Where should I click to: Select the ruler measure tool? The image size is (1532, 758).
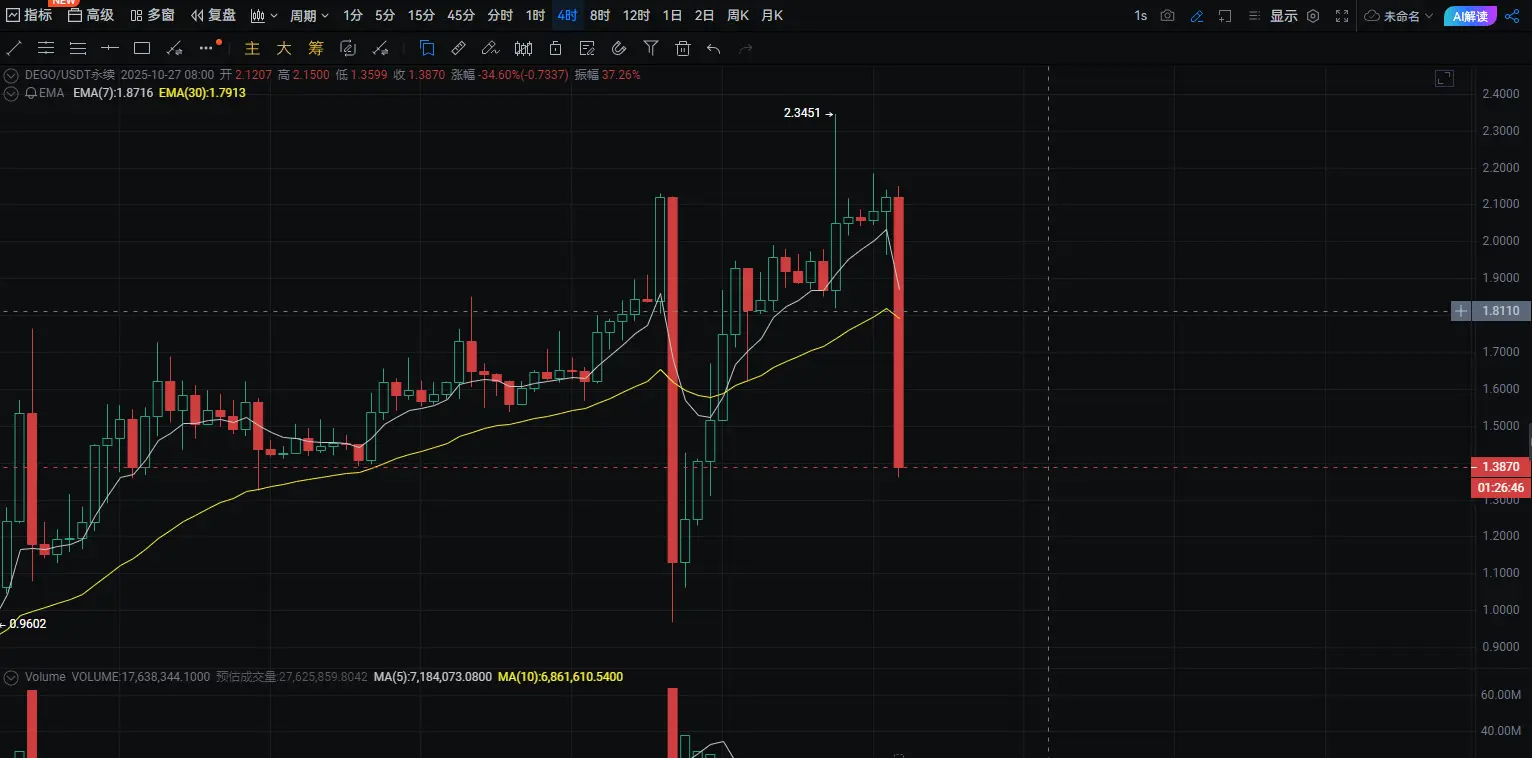[x=459, y=47]
